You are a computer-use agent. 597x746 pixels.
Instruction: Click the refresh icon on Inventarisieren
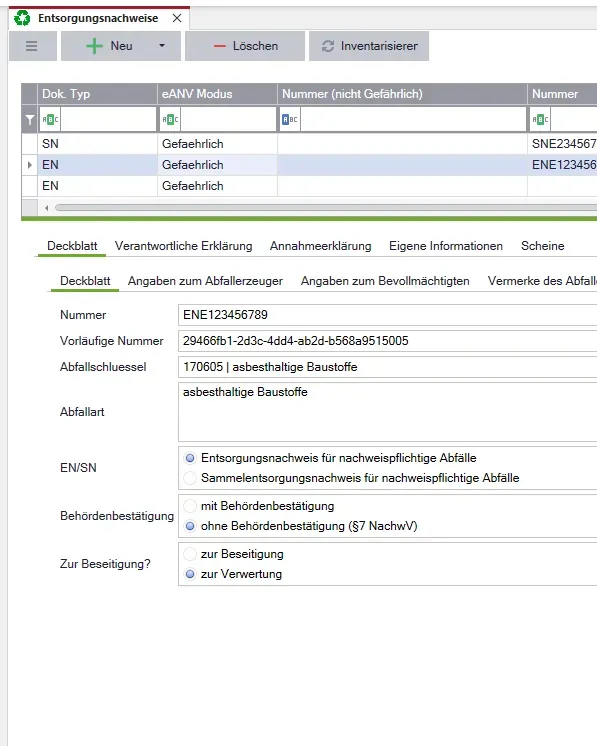[x=328, y=46]
